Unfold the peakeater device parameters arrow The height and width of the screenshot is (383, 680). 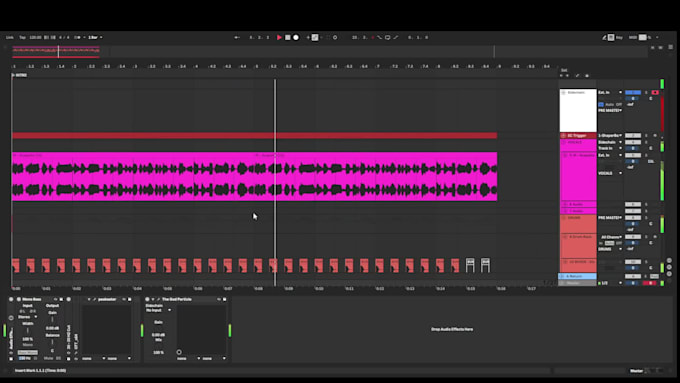pyautogui.click(x=89, y=299)
